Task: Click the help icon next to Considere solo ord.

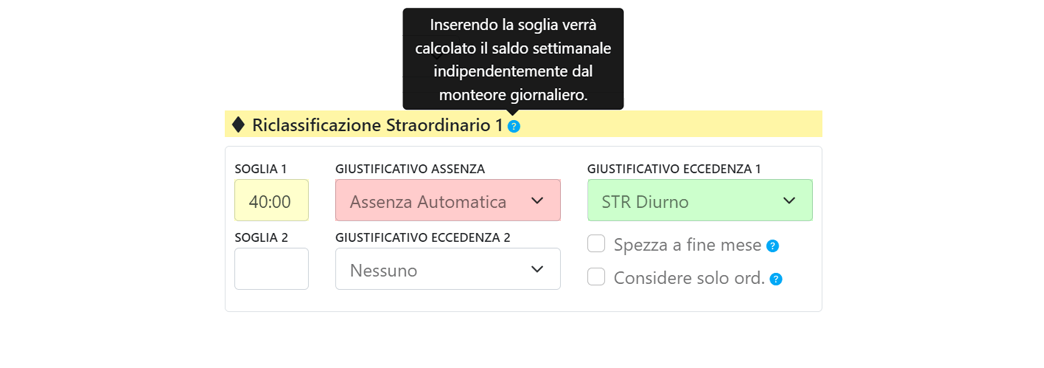Action: (776, 279)
